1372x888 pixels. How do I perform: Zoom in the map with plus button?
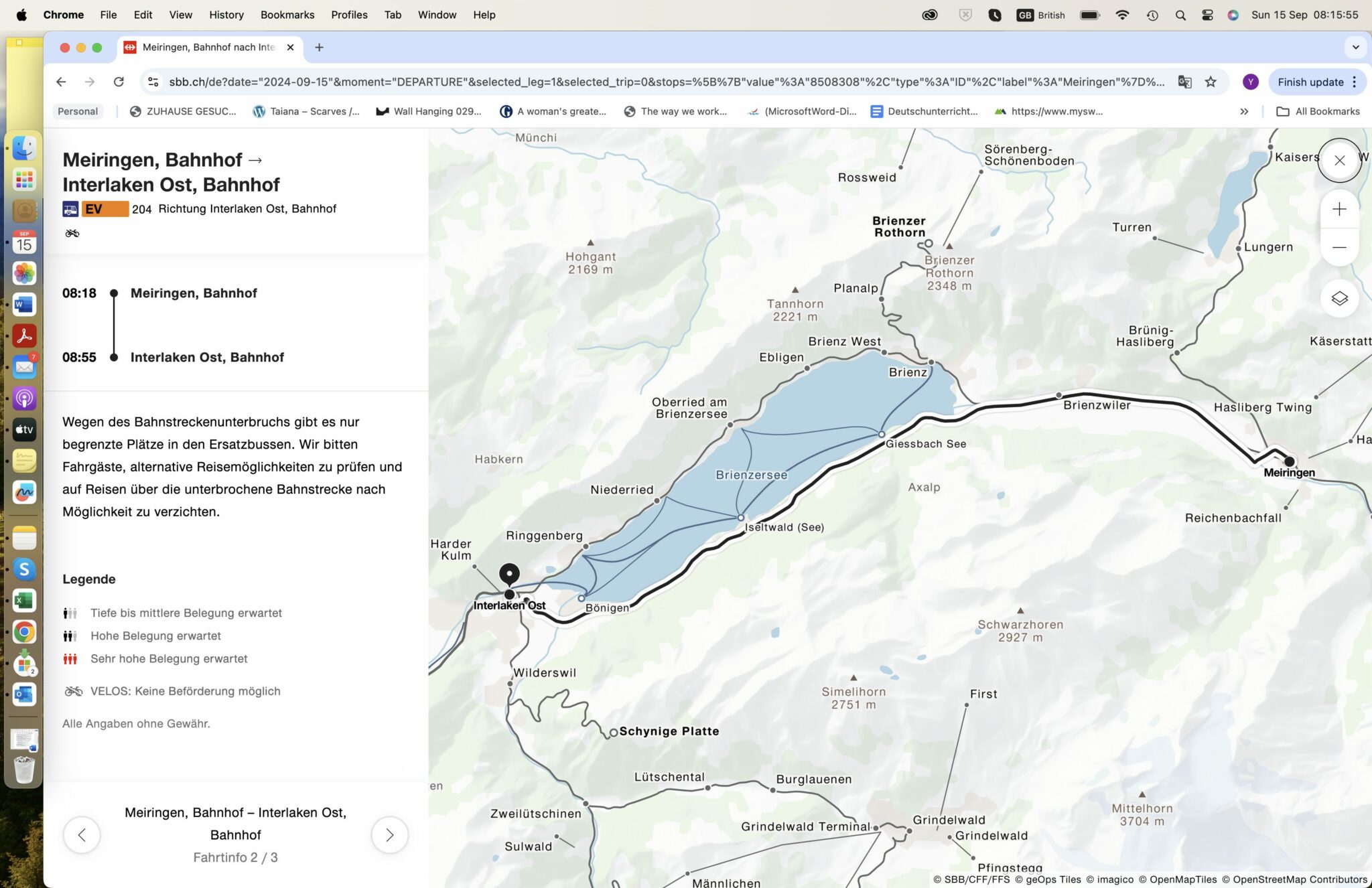pos(1339,209)
